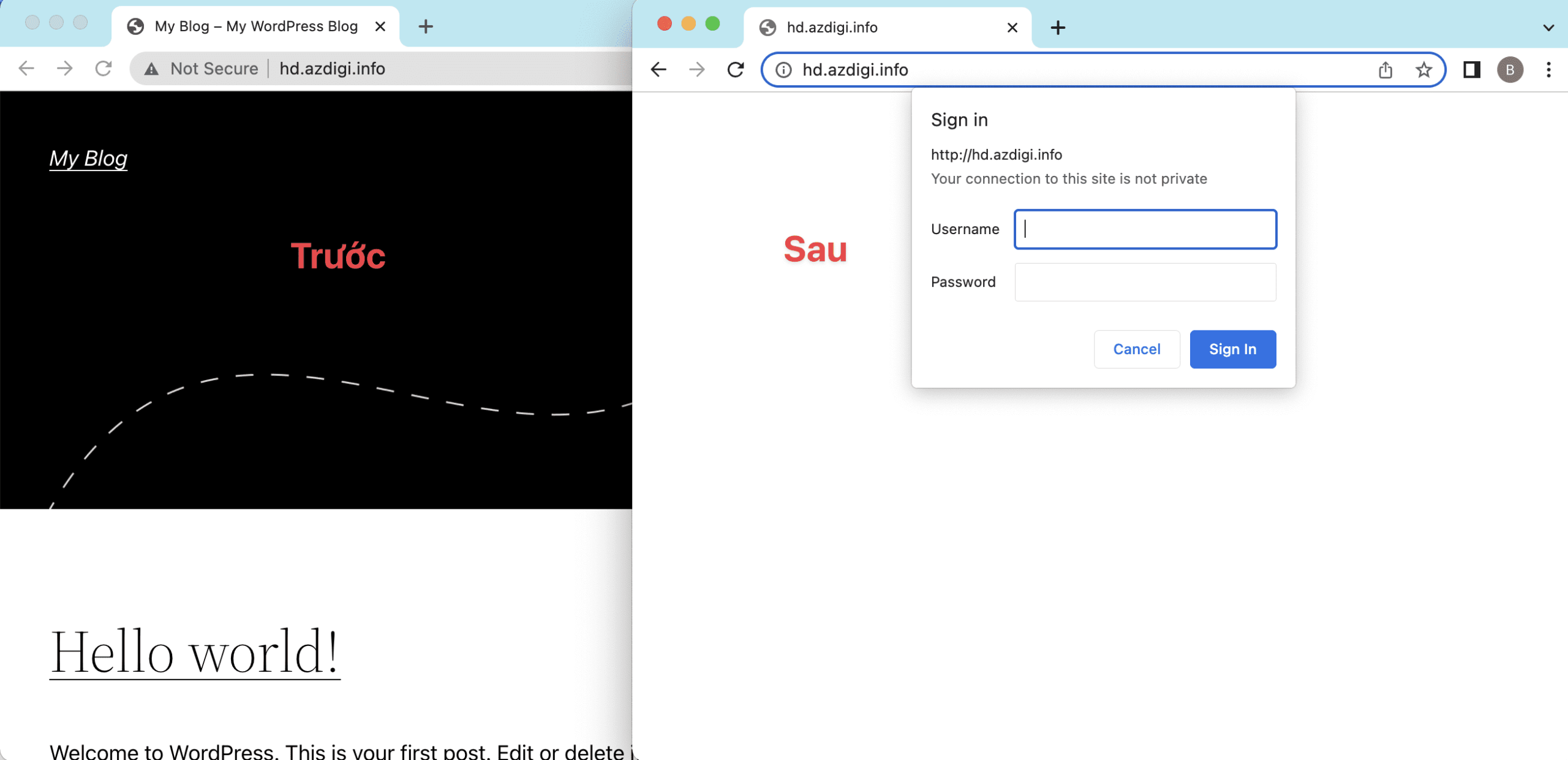Screen dimensions: 1568x760
Task: Click the bookmark star in the address bar
Action: pyautogui.click(x=1423, y=69)
